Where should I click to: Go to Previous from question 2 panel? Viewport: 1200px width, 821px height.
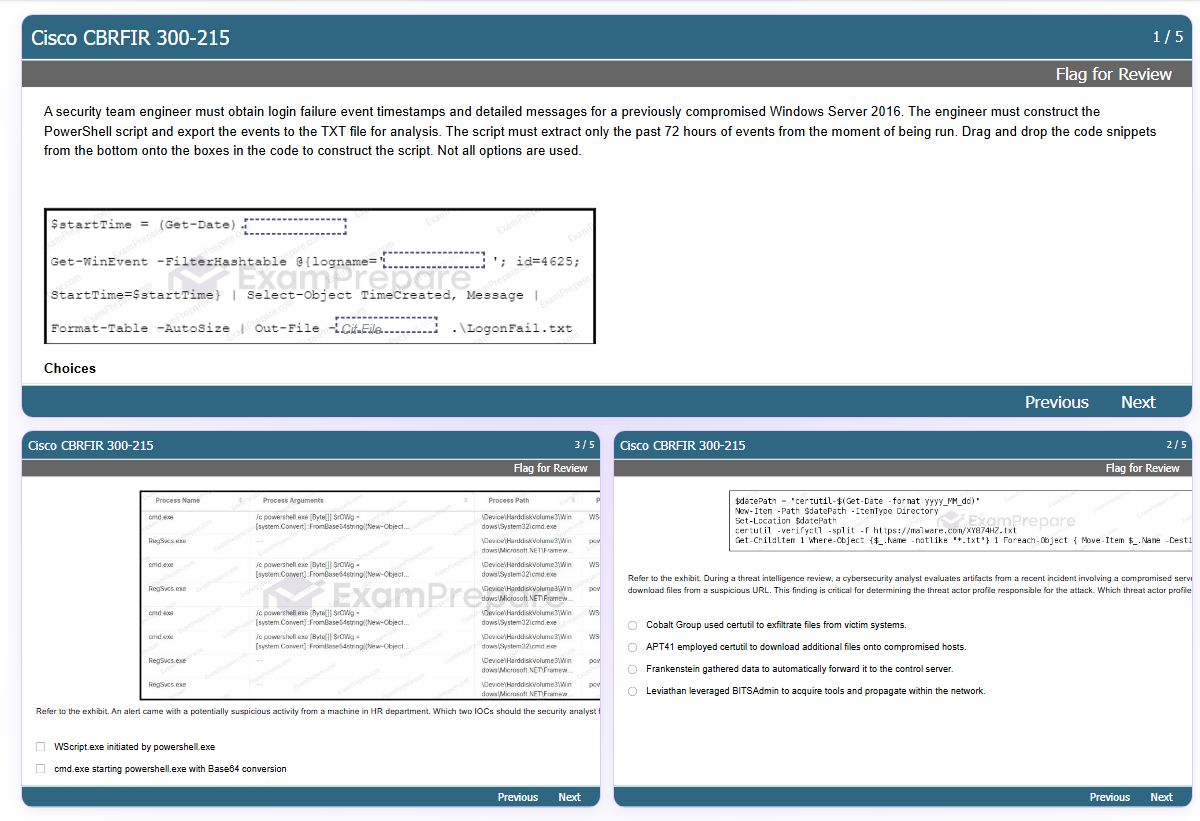click(1110, 797)
